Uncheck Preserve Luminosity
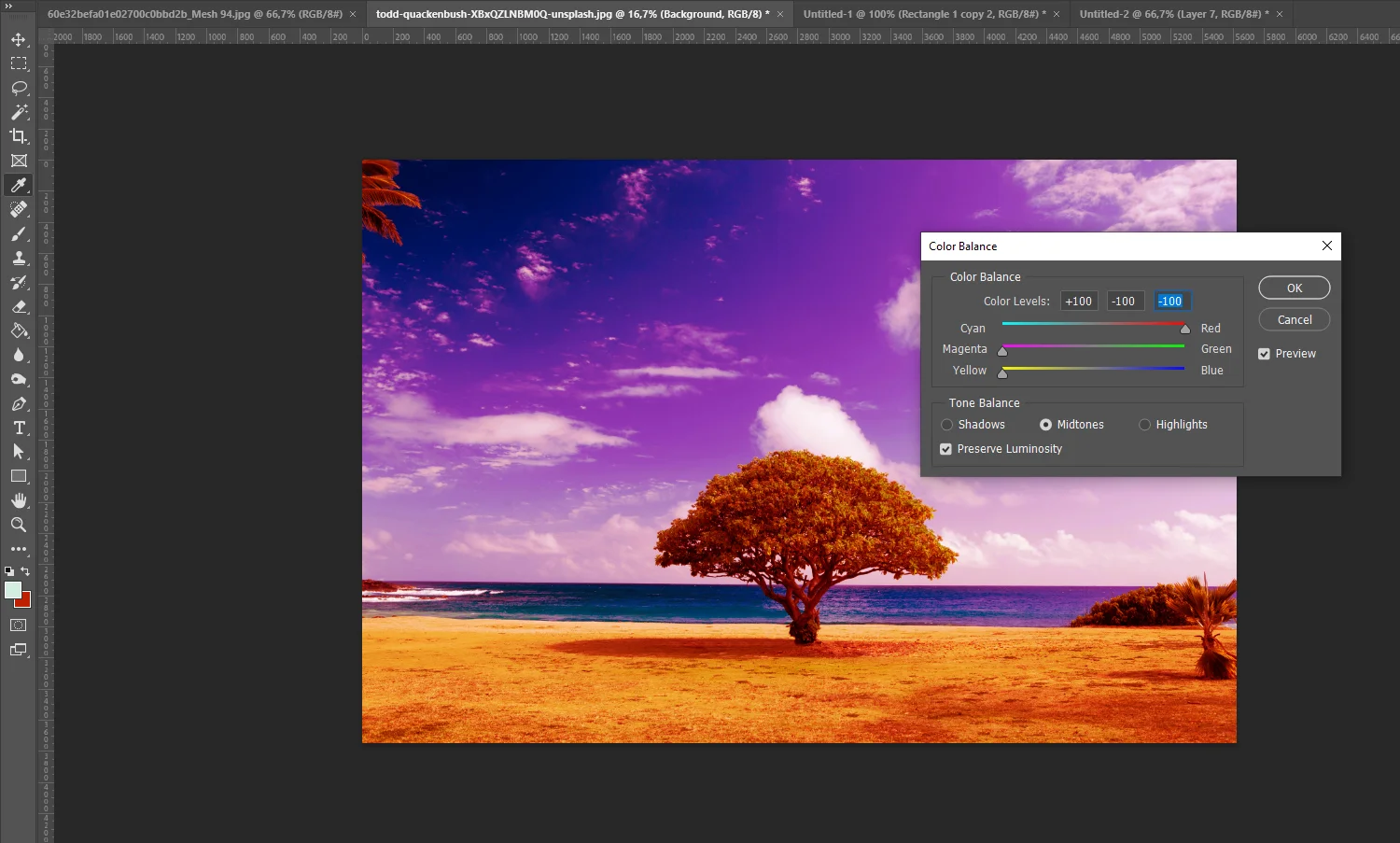 click(945, 449)
